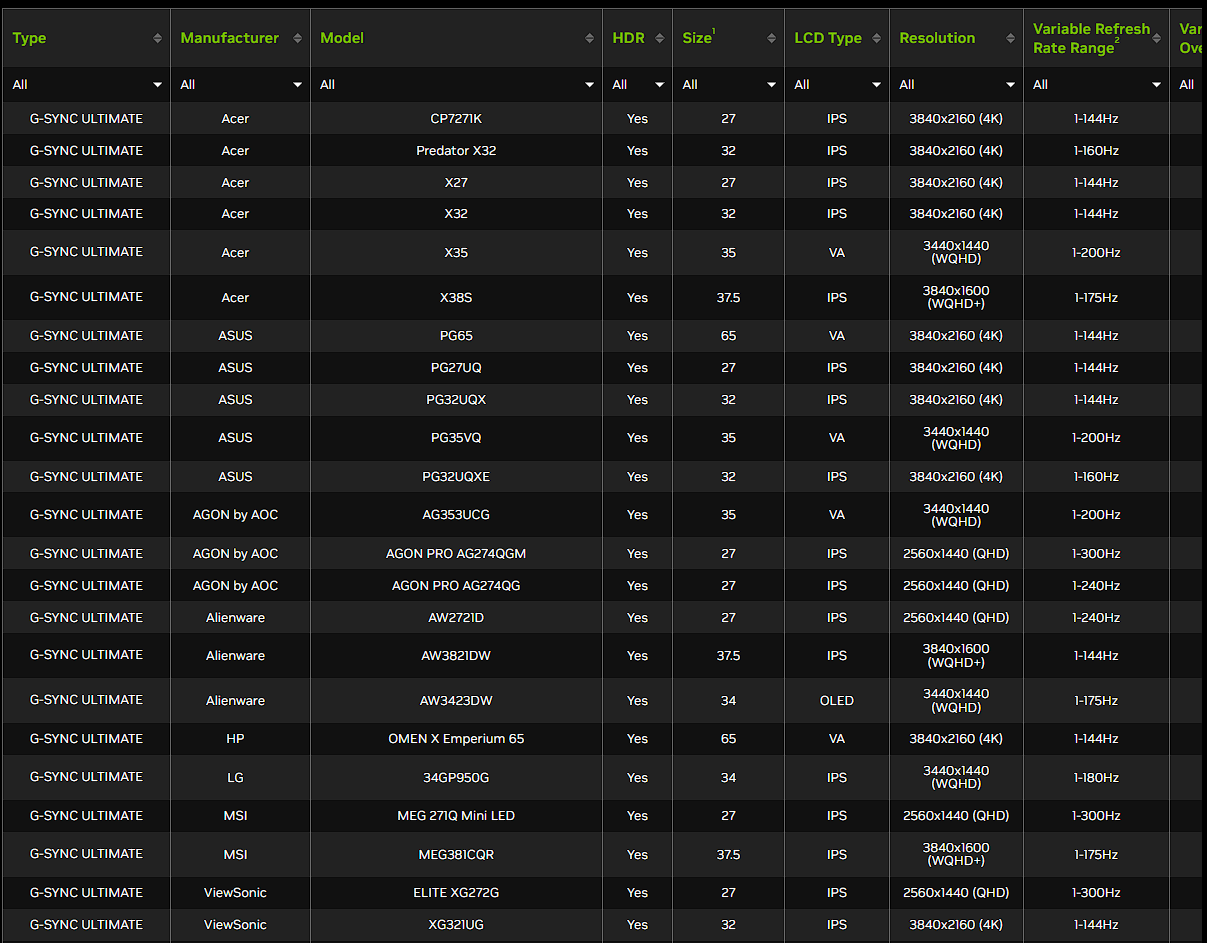
Task: Select the Predator X32 model cell
Action: (457, 151)
